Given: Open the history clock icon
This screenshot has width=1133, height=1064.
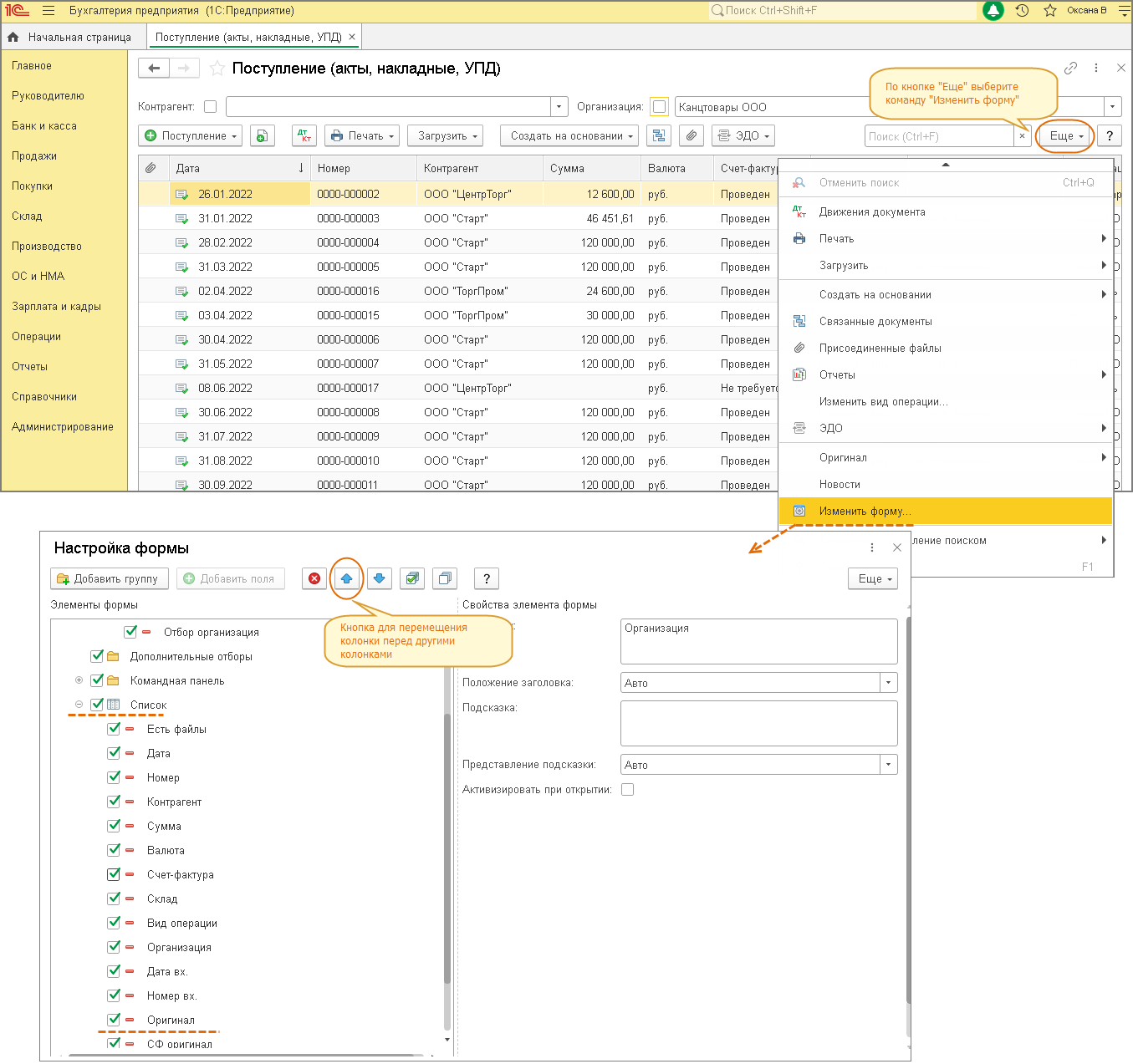Looking at the screenshot, I should (1022, 11).
